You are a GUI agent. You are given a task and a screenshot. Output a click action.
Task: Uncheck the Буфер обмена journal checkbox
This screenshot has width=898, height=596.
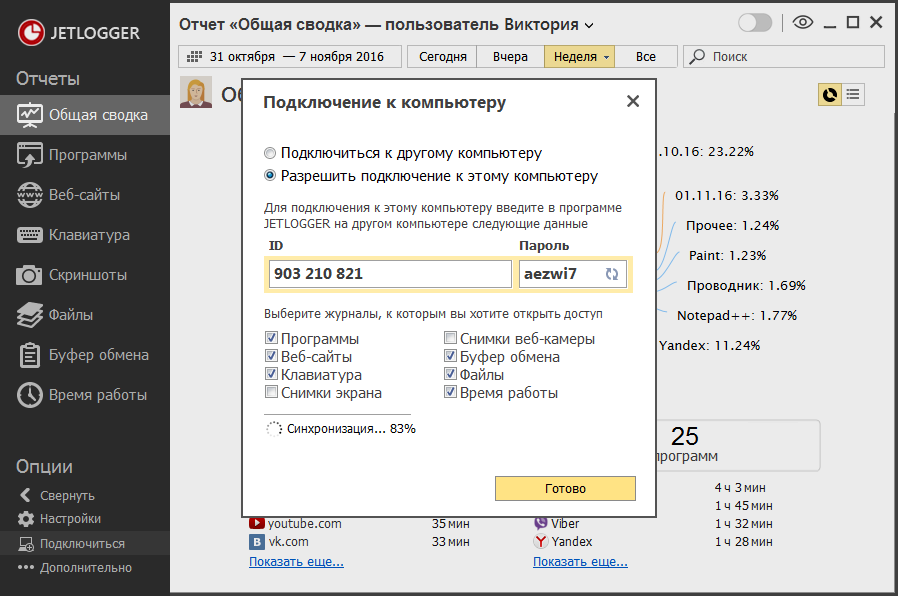pyautogui.click(x=451, y=356)
